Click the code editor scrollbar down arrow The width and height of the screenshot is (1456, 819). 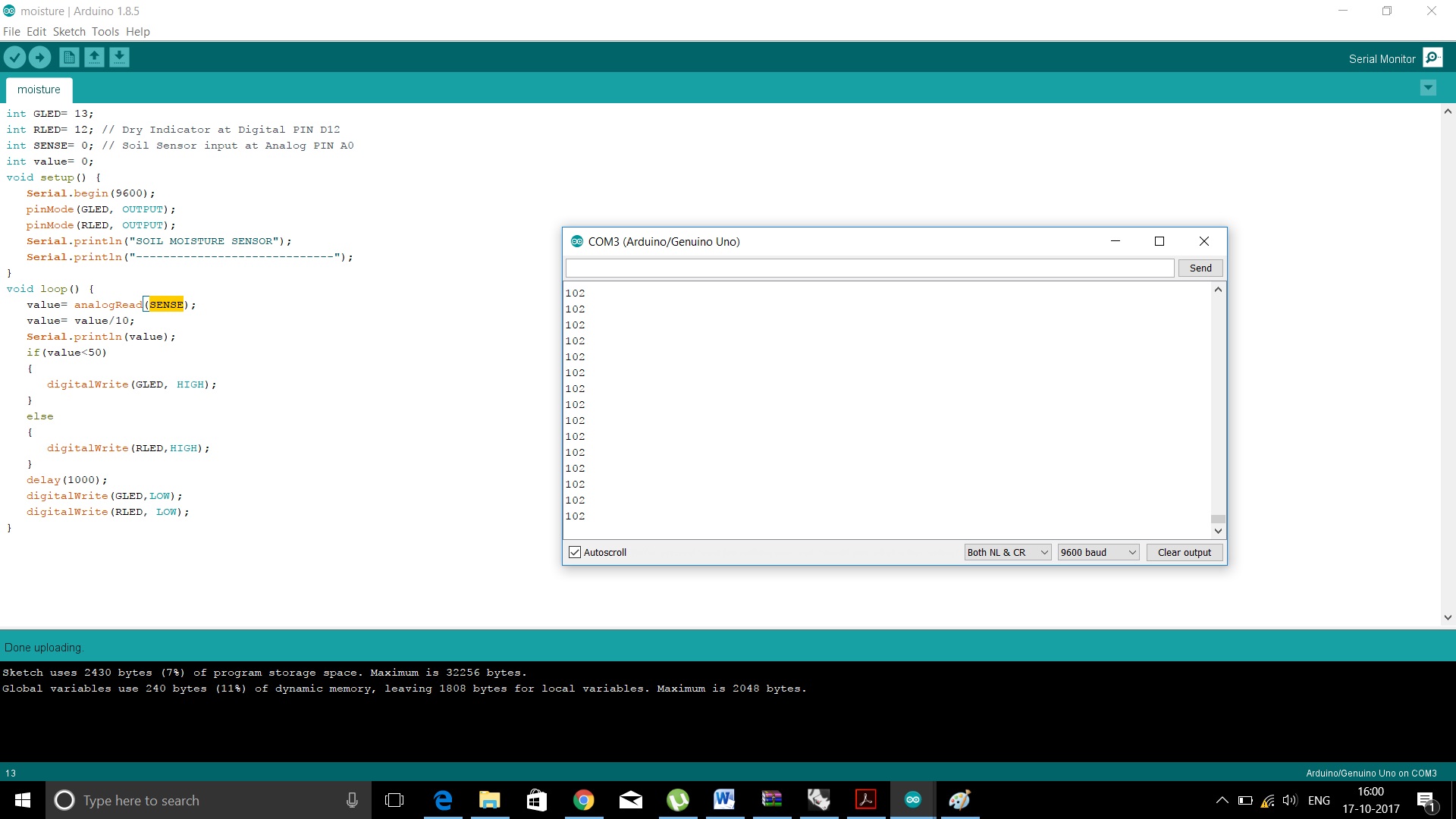coord(1448,617)
